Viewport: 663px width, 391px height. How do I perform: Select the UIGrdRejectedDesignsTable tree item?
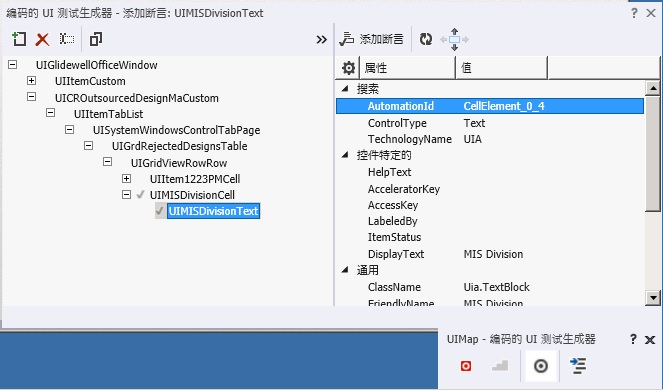[x=179, y=146]
